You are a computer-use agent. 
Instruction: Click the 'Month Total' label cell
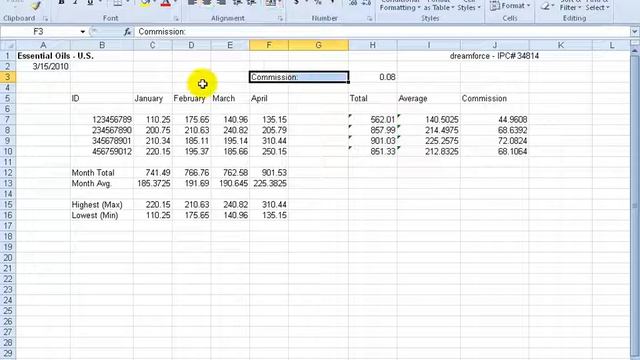tap(102, 173)
